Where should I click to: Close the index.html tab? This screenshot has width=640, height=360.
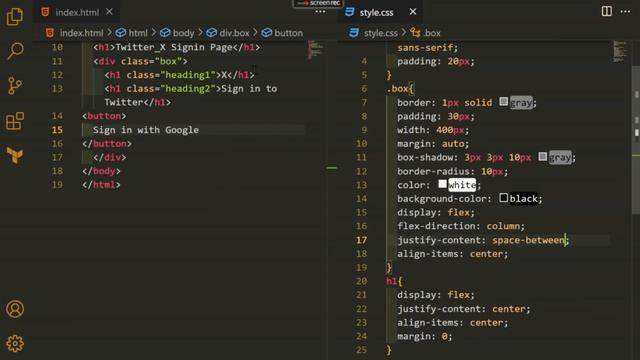[x=109, y=12]
